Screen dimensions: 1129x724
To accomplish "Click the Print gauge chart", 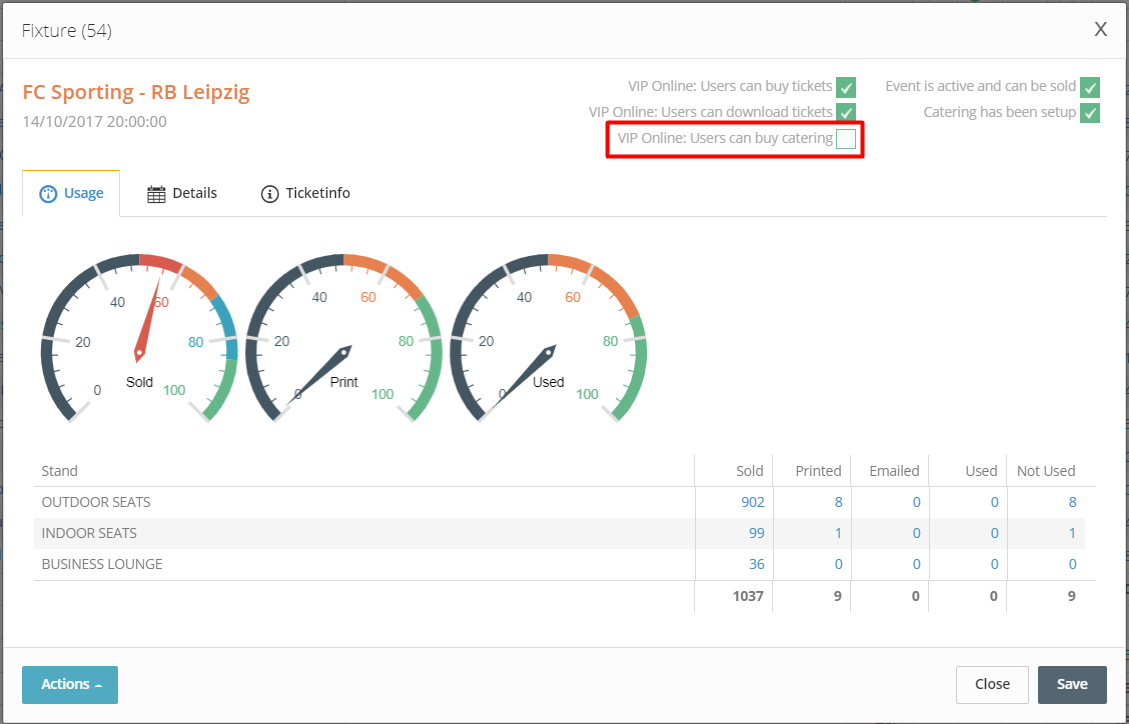I will [x=343, y=337].
